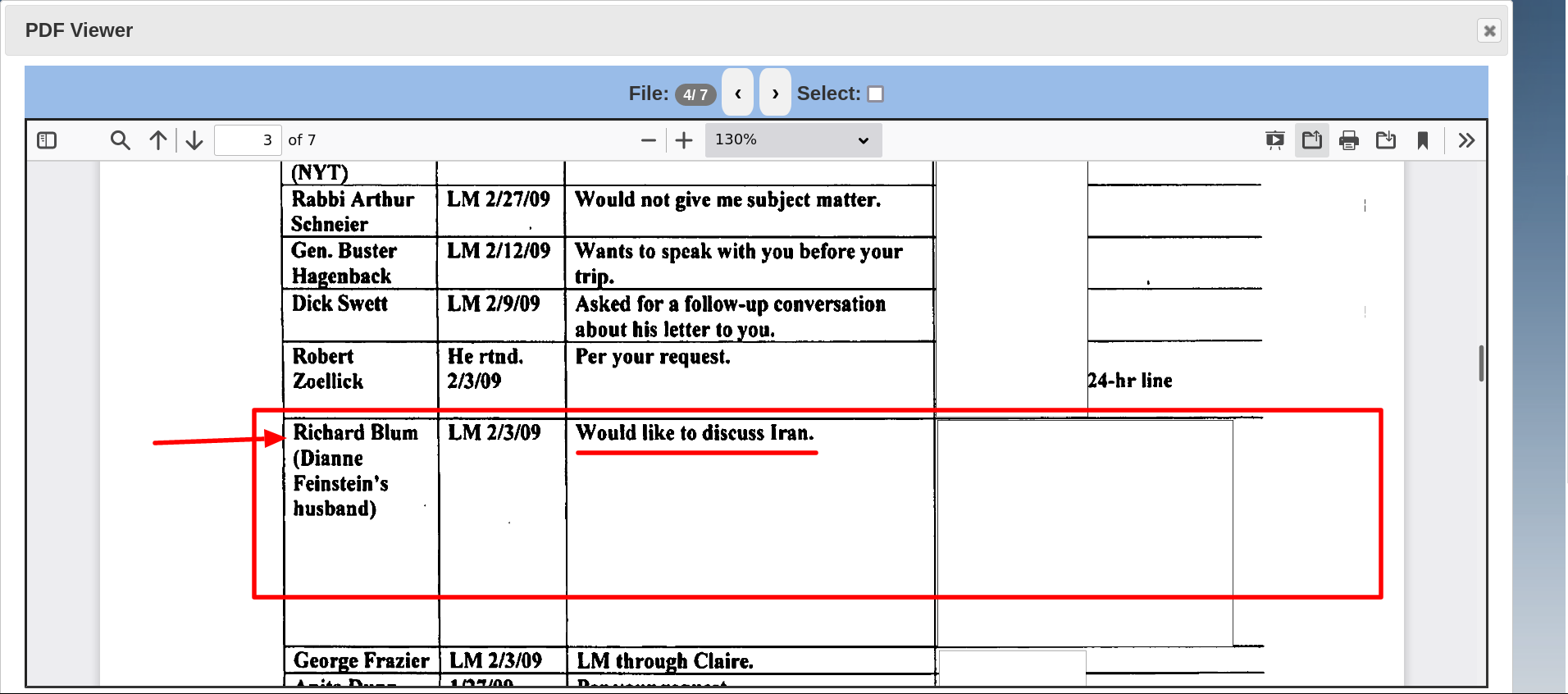
Task: Click 'George Frazier' name cell
Action: (x=362, y=660)
